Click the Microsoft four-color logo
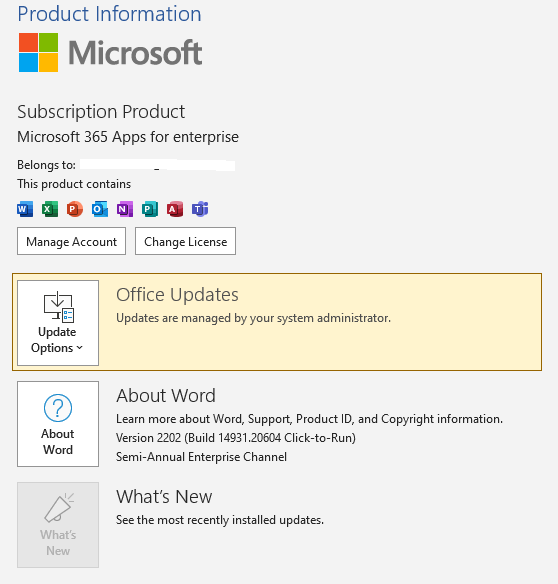 coord(39,53)
